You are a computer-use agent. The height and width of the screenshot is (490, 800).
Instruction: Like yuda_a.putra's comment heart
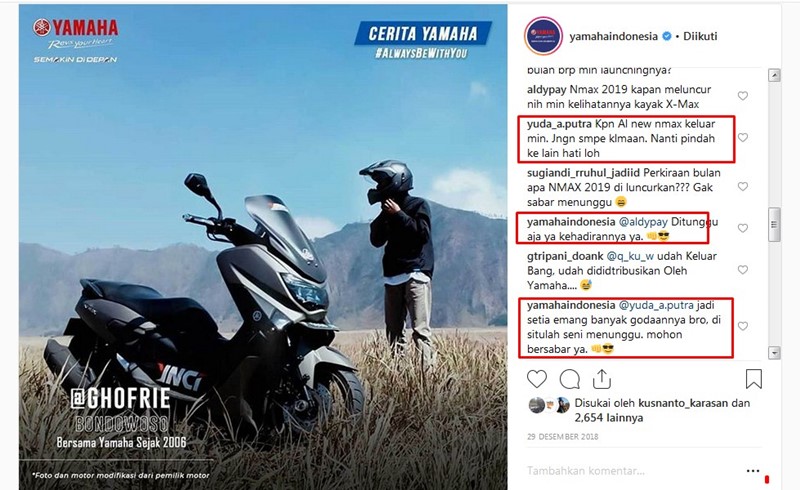(743, 138)
